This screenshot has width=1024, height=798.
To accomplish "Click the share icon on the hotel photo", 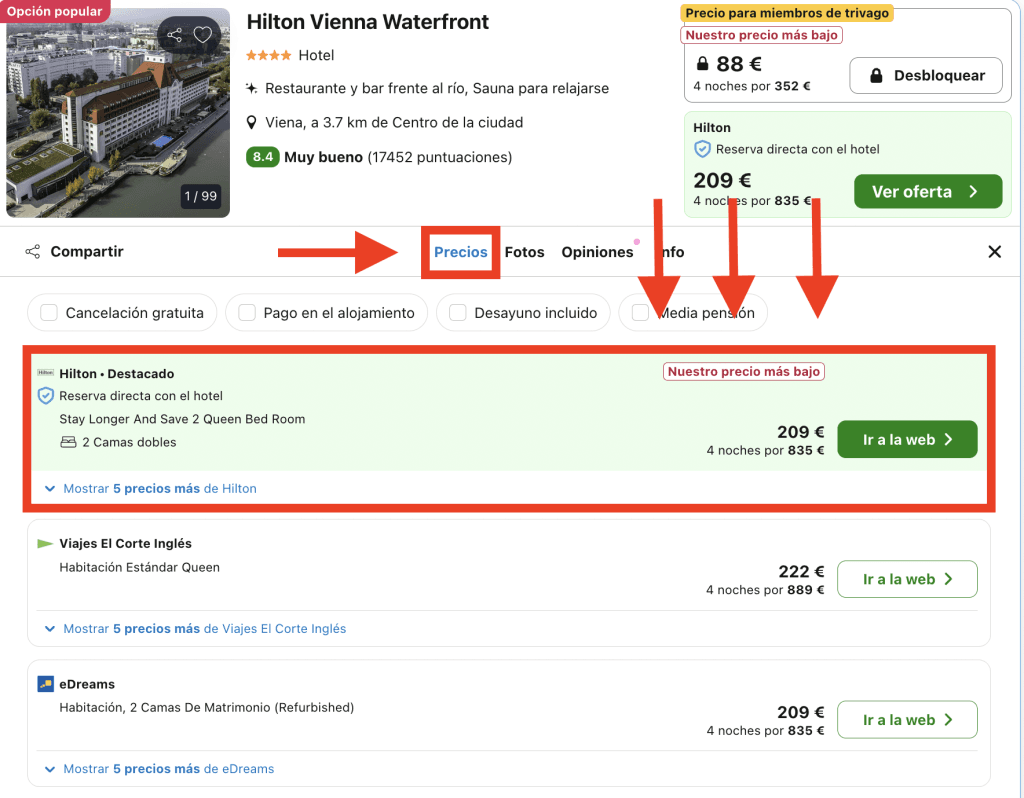I will pos(175,35).
